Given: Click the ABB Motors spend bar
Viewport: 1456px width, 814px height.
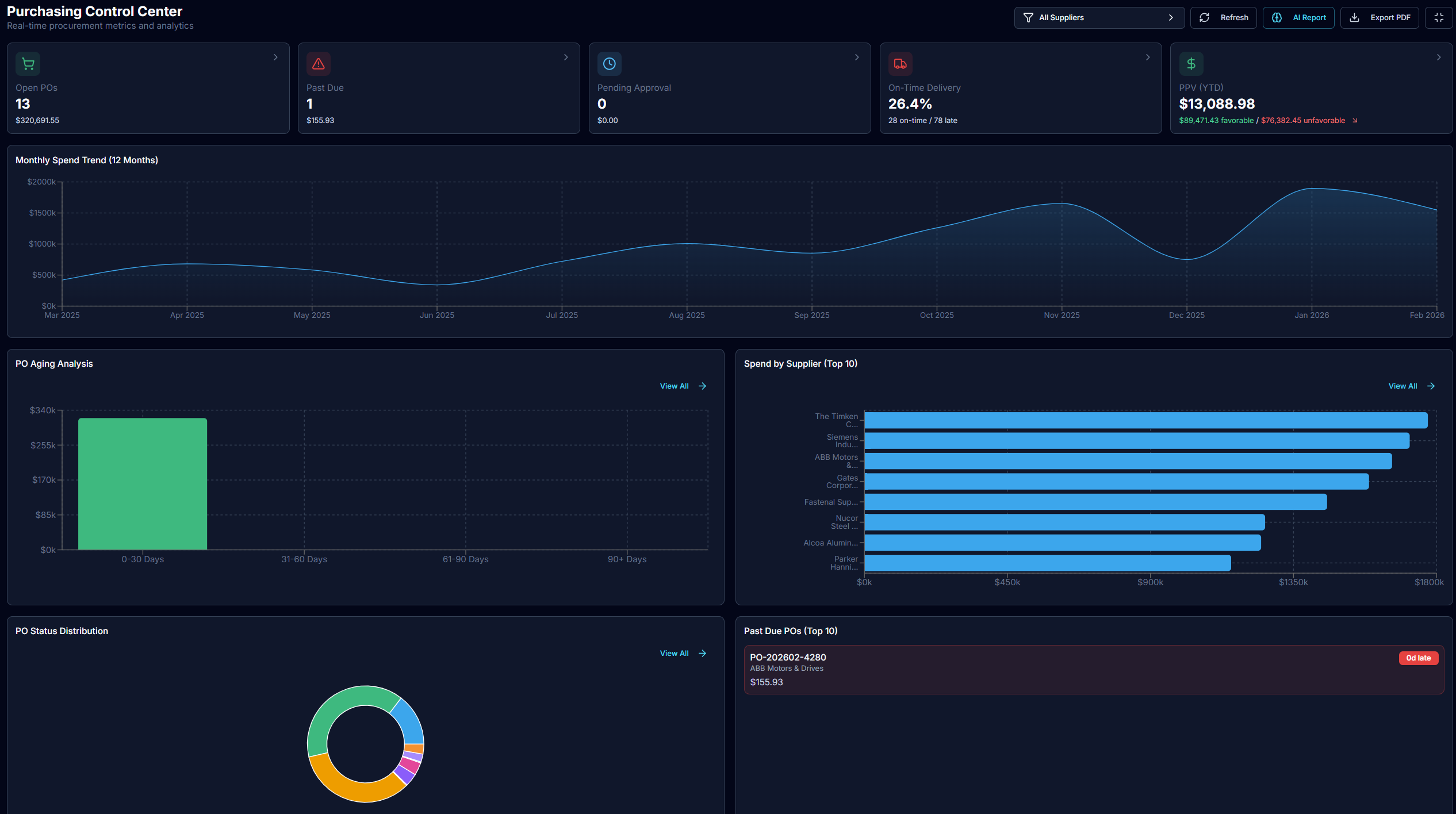Looking at the screenshot, I should coord(1128,461).
